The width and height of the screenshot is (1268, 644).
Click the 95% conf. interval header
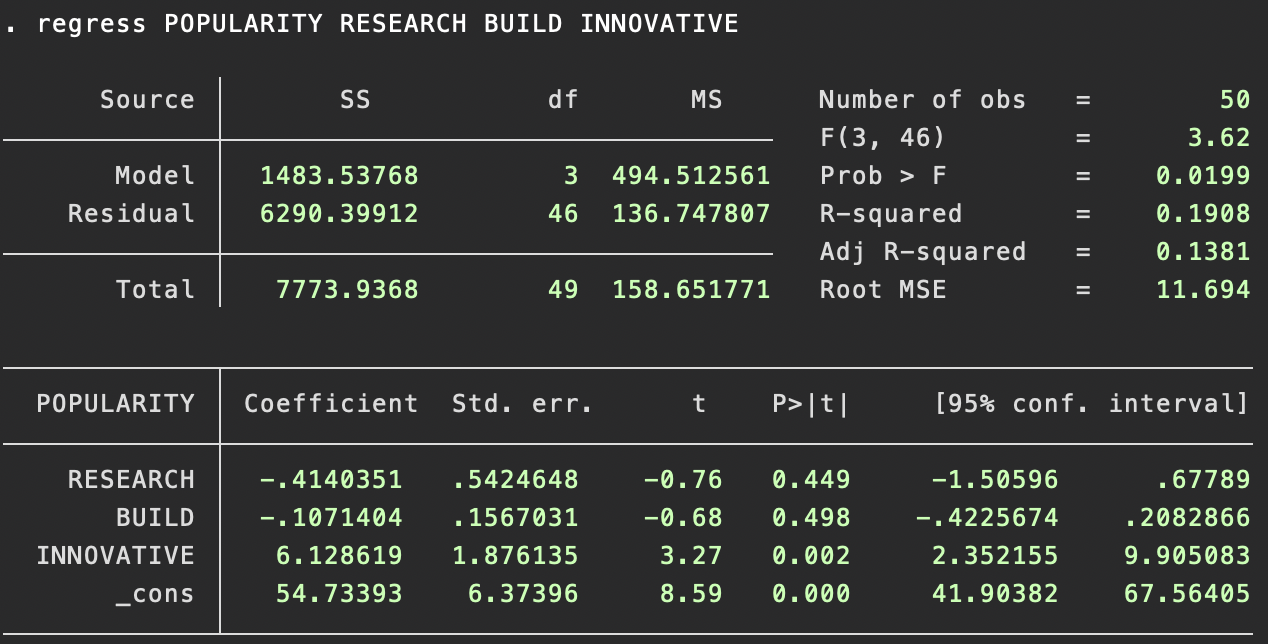point(1091,404)
